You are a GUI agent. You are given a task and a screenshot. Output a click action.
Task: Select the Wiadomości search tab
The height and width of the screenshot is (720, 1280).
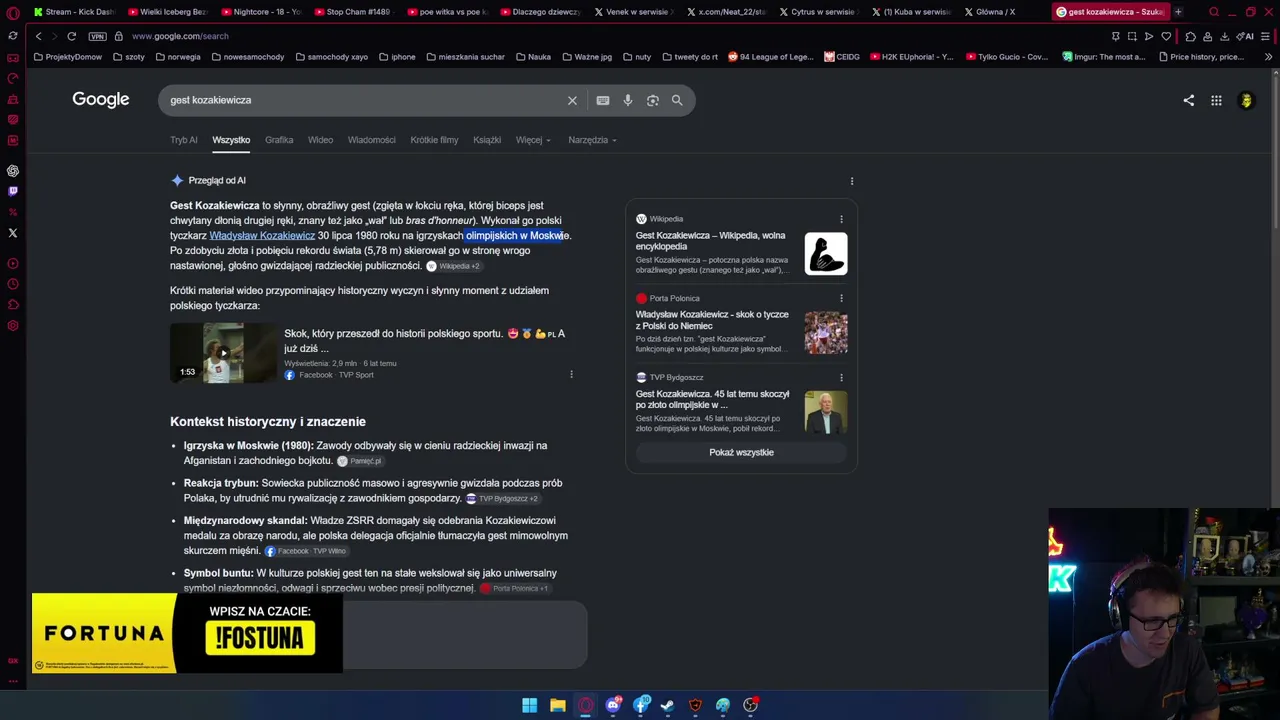click(x=371, y=140)
